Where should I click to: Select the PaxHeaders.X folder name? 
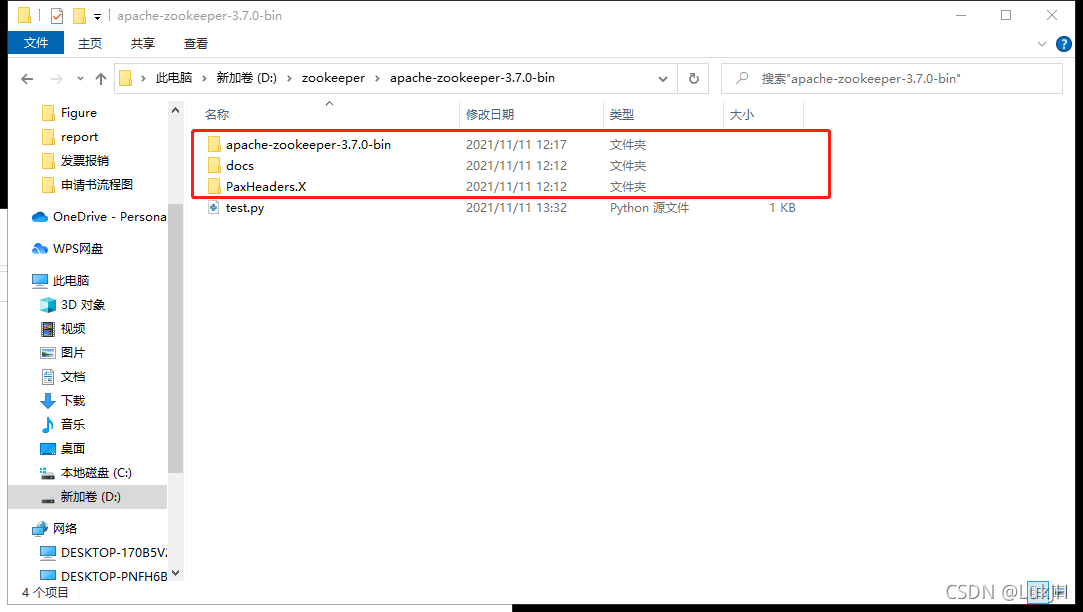pos(266,187)
